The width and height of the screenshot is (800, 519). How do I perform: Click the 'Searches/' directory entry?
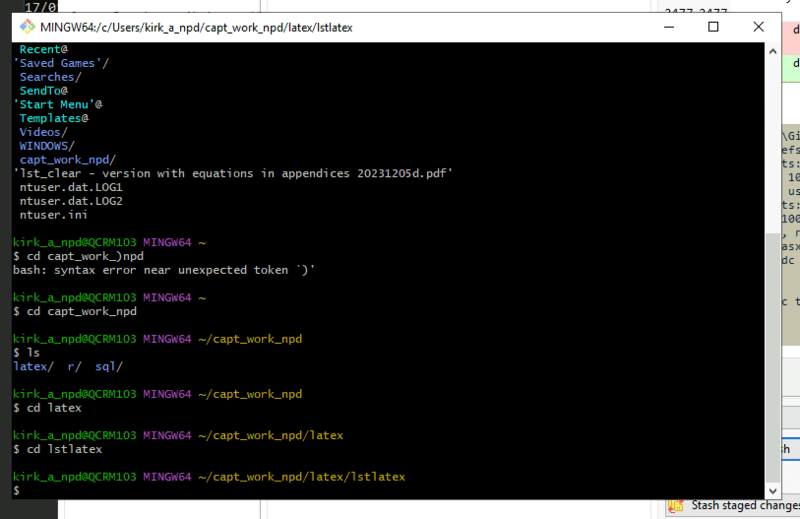tap(51, 77)
